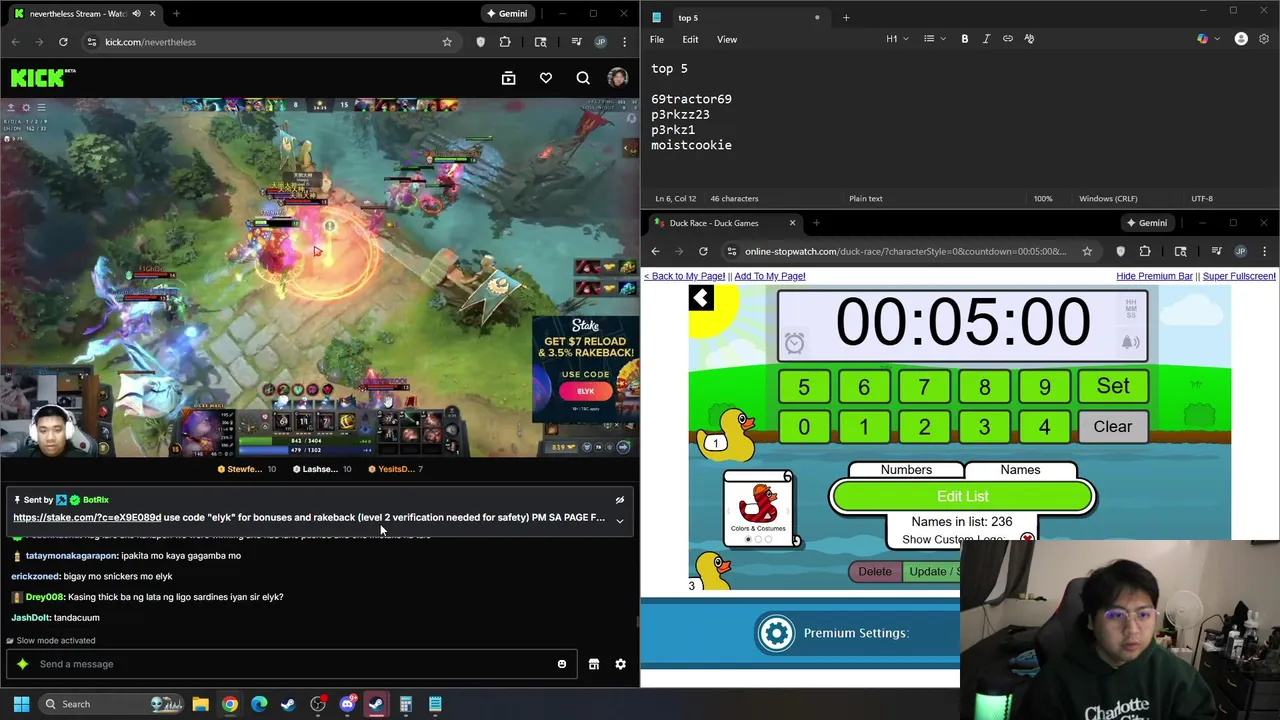
Task: Insert a link in Notepad toolbar
Action: click(1008, 39)
